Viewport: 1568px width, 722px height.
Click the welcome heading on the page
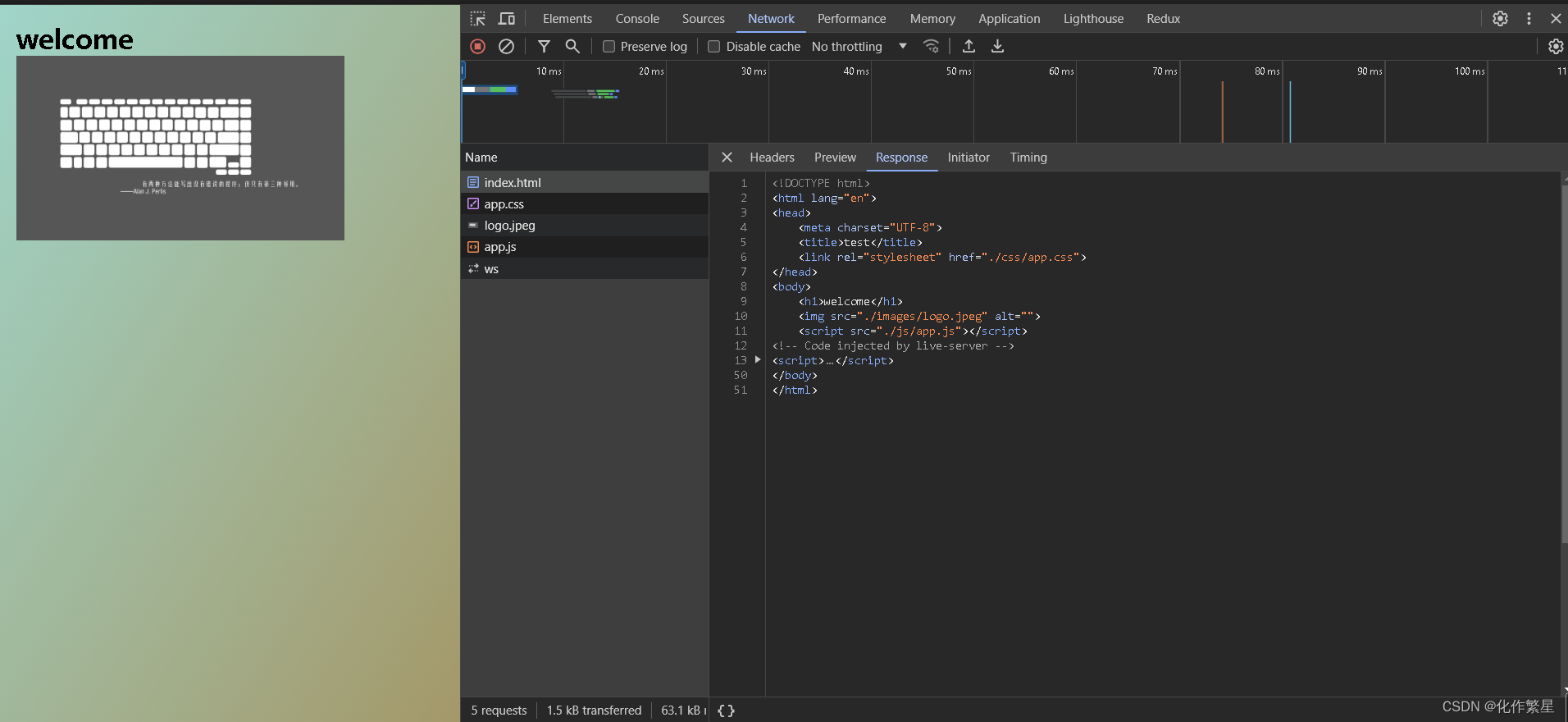click(75, 39)
